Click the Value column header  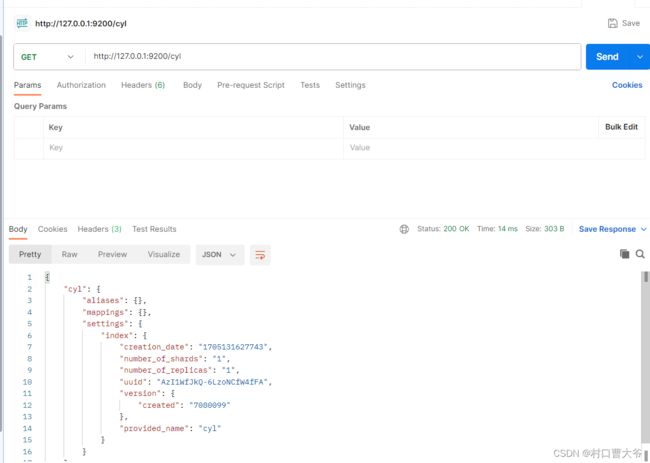(x=359, y=127)
